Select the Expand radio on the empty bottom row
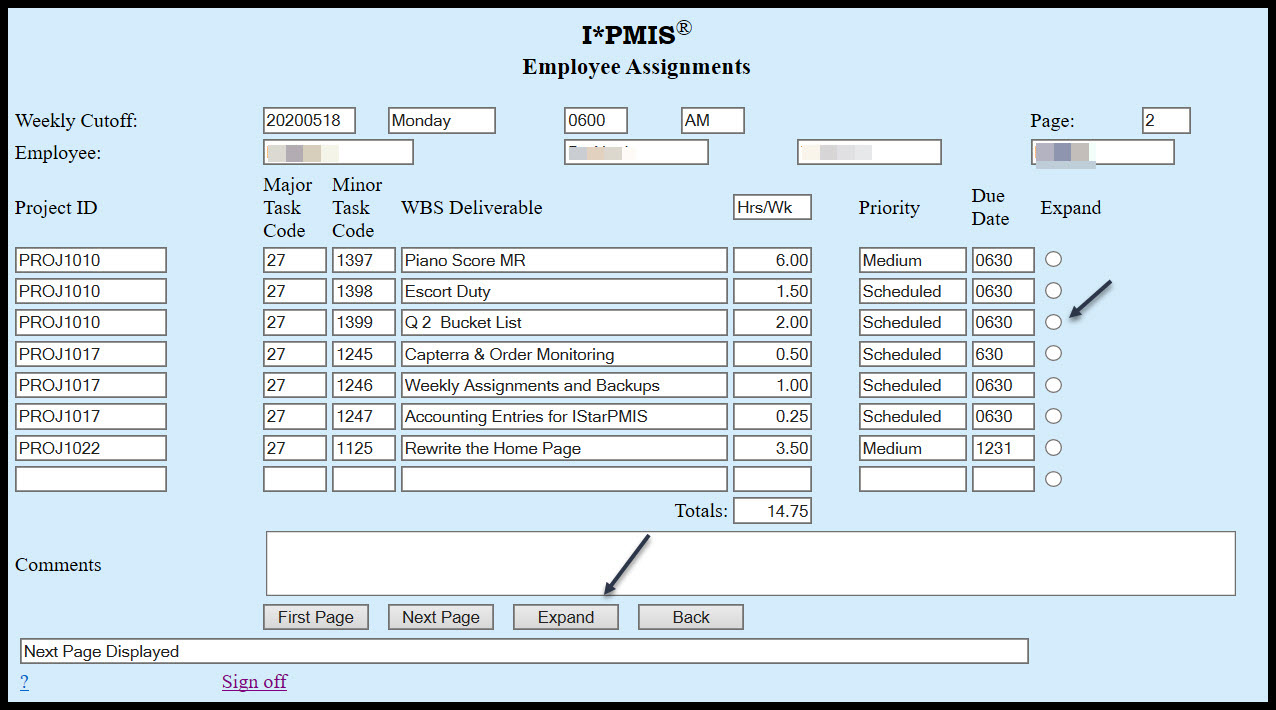The image size is (1276, 710). (x=1053, y=478)
